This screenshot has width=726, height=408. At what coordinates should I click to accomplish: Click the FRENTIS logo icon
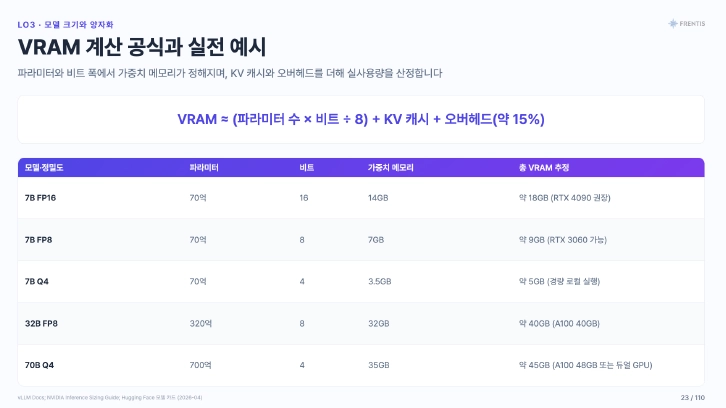673,24
